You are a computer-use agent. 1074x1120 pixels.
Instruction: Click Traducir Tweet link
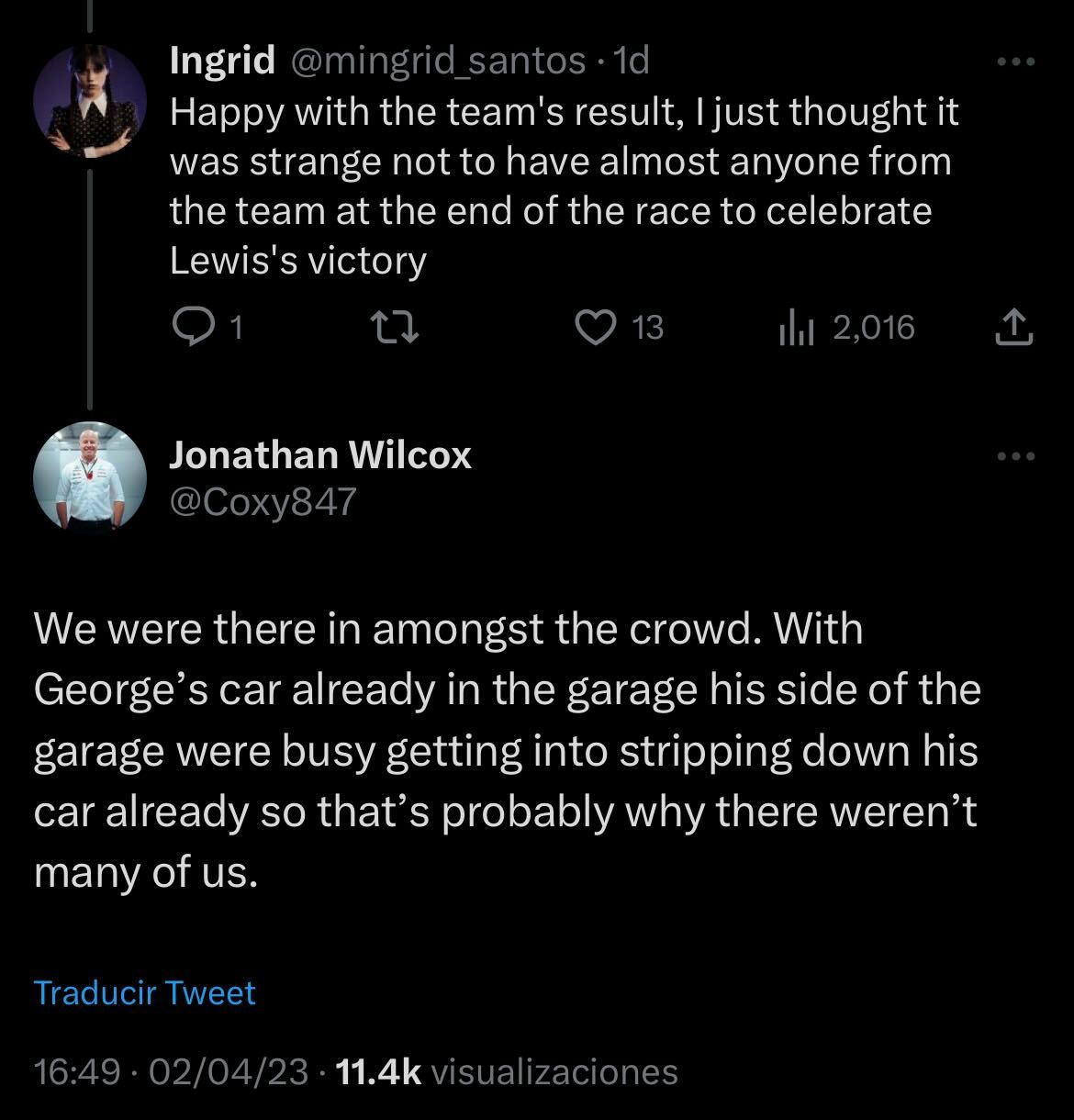[144, 993]
